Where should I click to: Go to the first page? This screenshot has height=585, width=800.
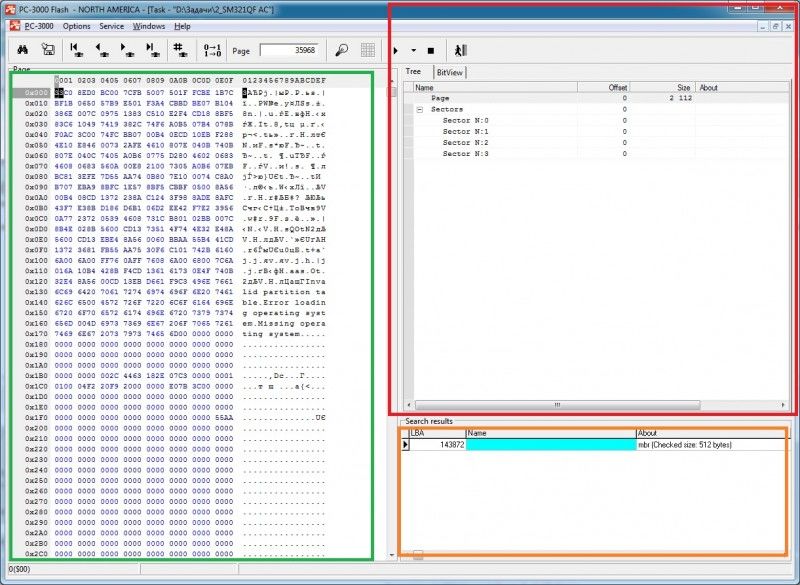point(77,50)
